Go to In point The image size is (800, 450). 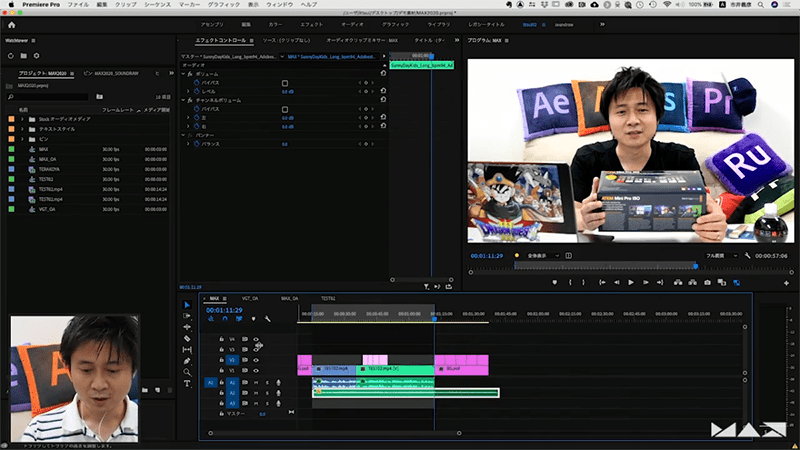(602, 282)
